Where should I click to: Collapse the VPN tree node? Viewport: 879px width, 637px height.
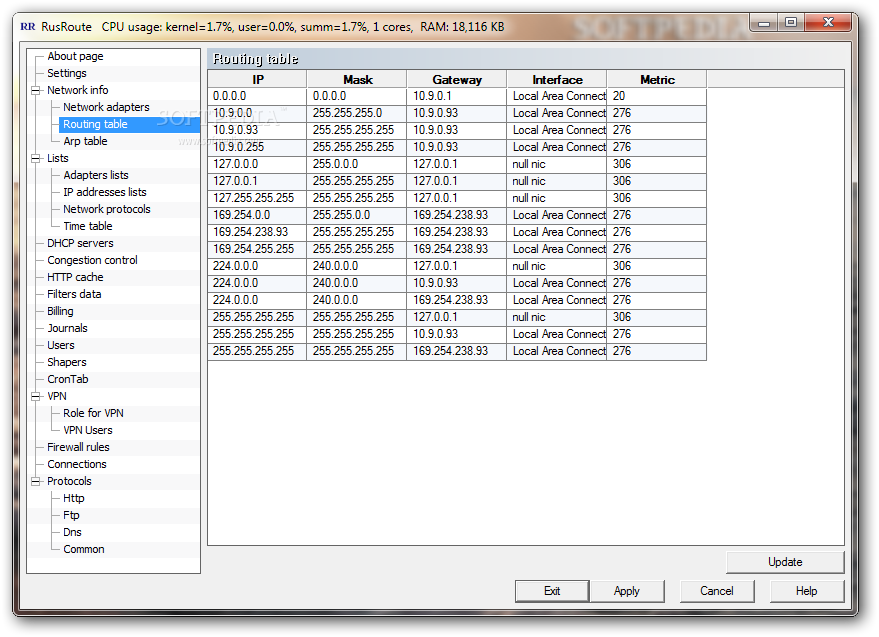coord(36,396)
